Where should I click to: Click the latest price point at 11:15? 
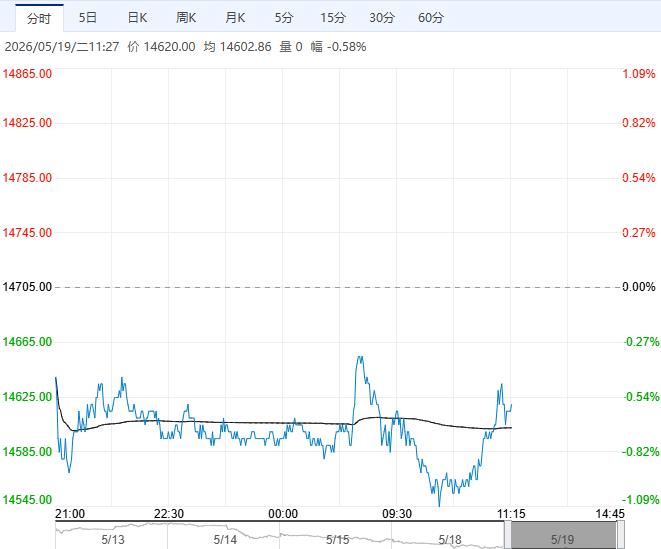pos(511,405)
